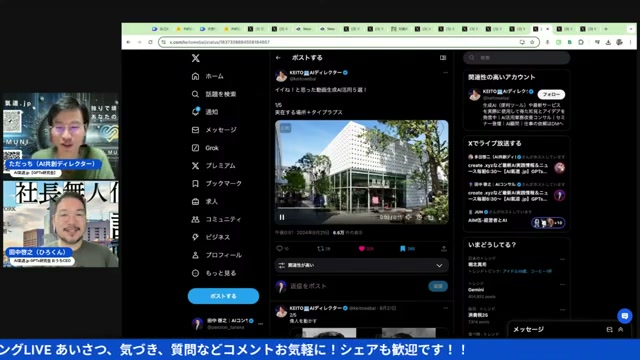Click browser back arrow
The image size is (640, 360).
pos(129,42)
